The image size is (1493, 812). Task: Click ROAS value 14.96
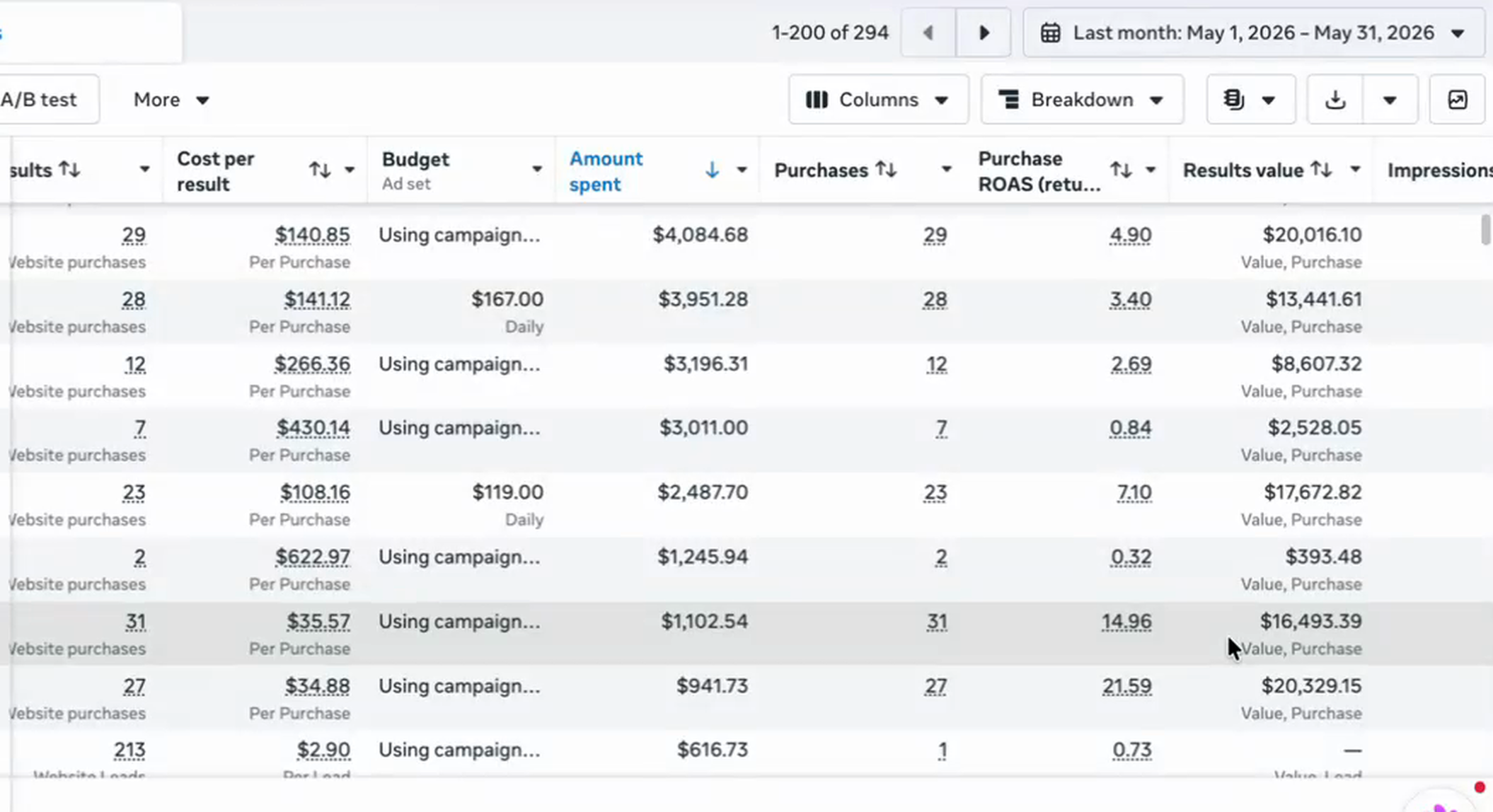(1126, 622)
